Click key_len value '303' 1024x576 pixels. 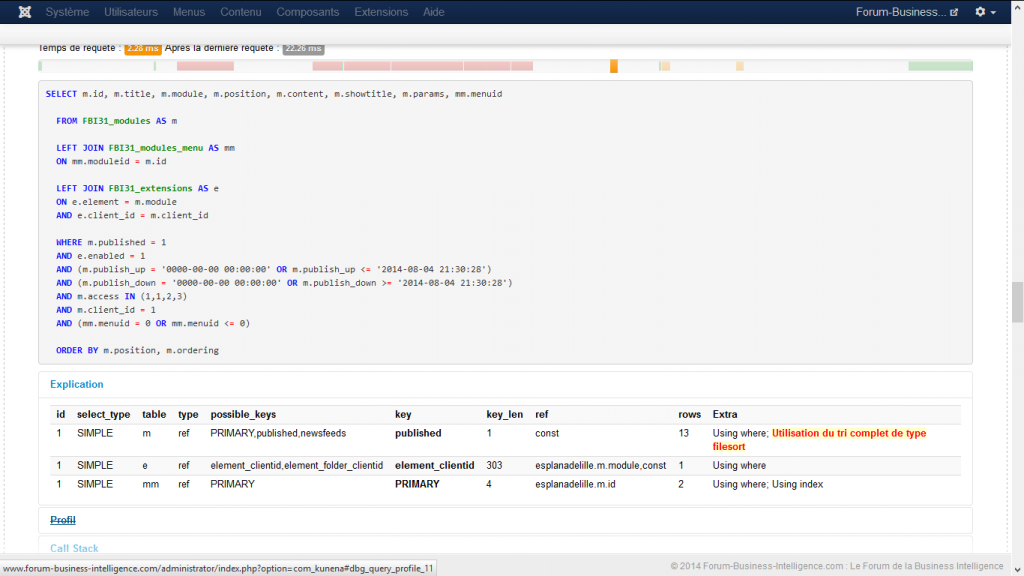[x=494, y=465]
